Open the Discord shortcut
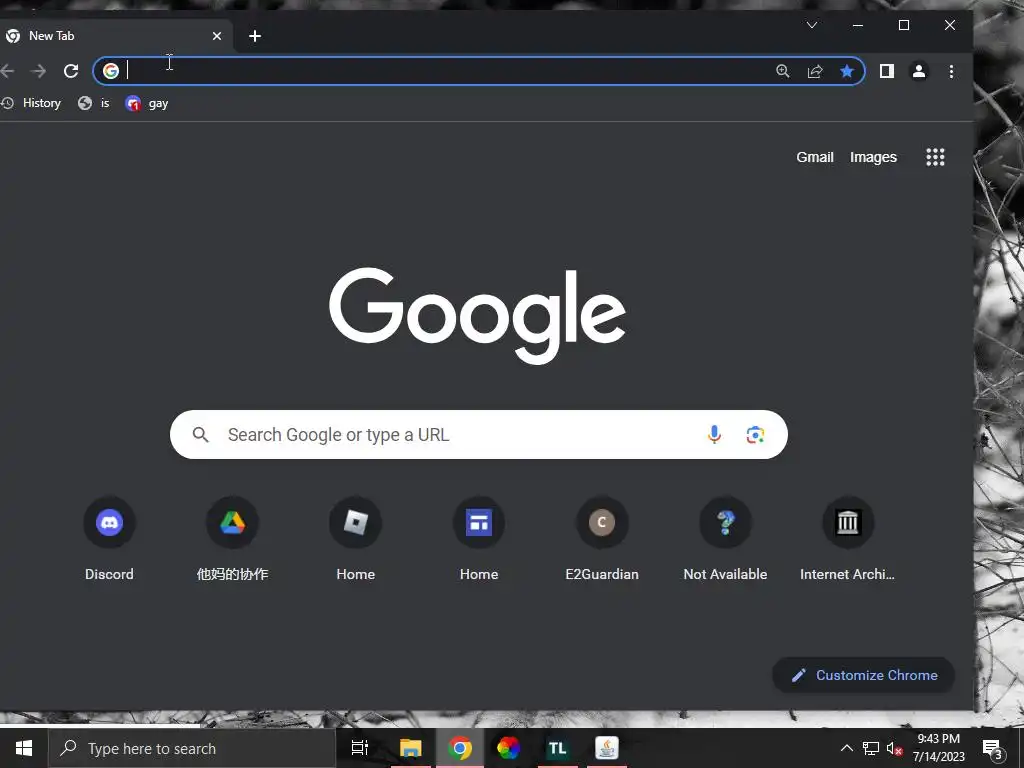 (x=109, y=539)
